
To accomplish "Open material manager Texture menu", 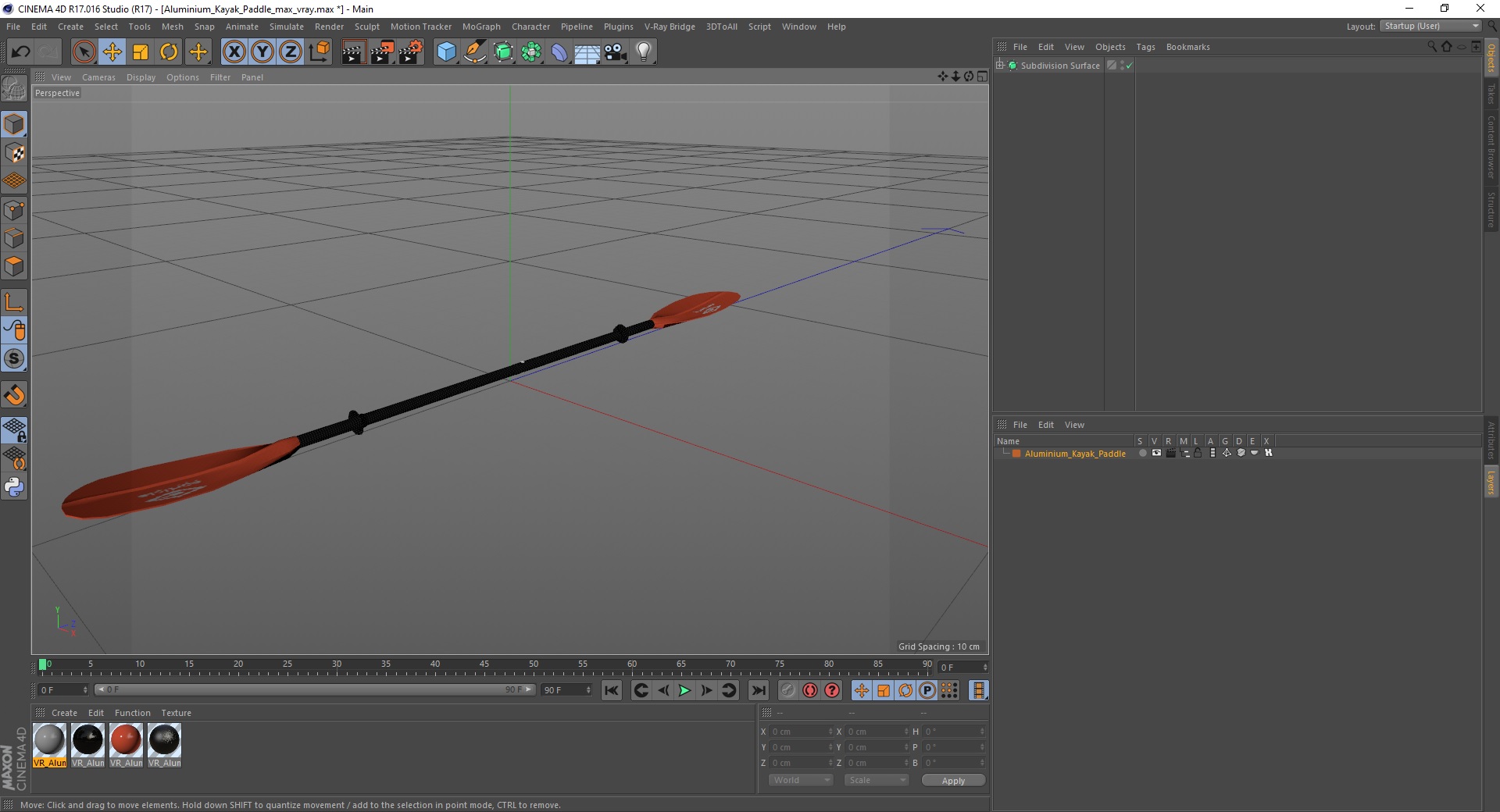I will pos(176,713).
